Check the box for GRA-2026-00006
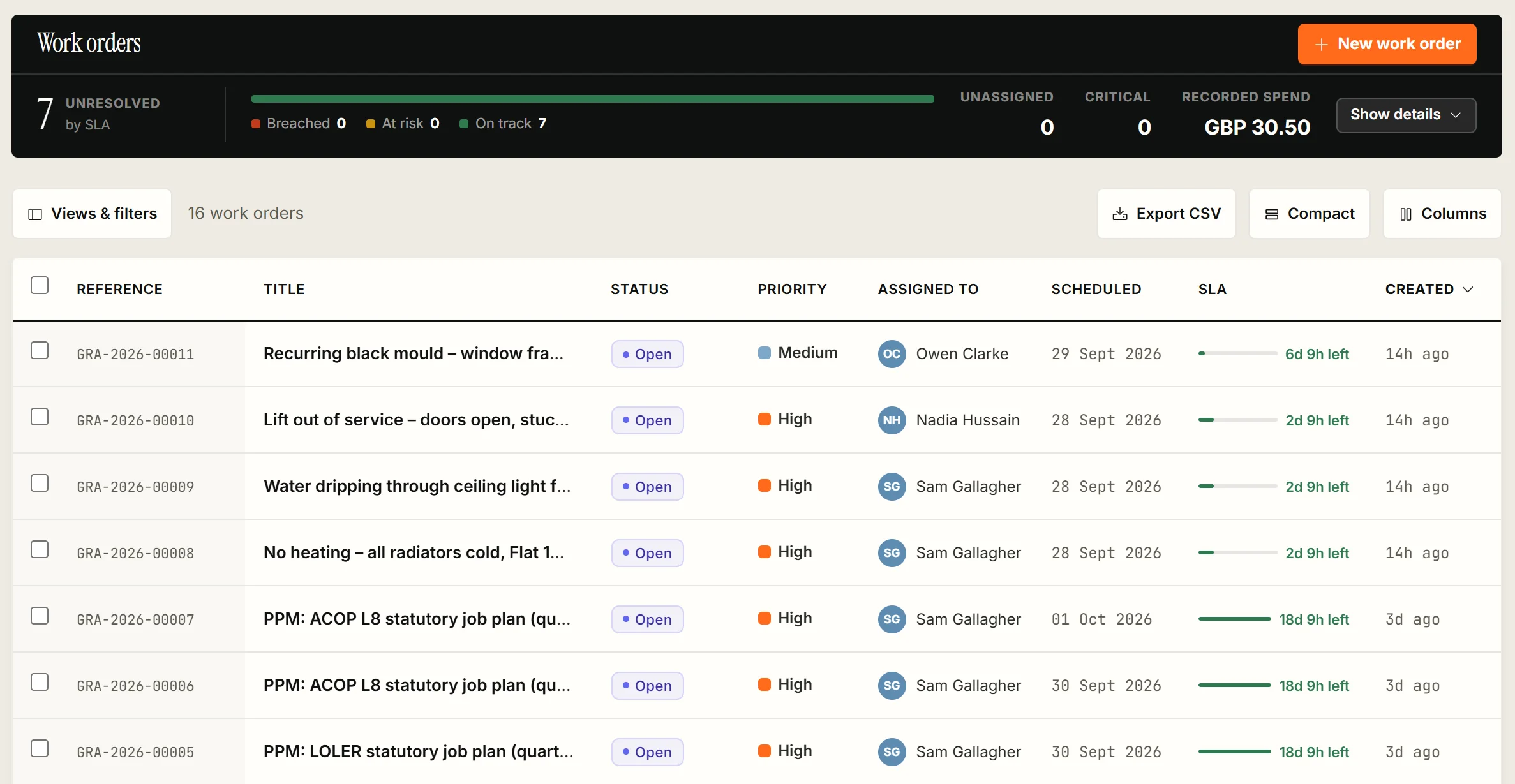This screenshot has height=784, width=1515. pos(40,682)
